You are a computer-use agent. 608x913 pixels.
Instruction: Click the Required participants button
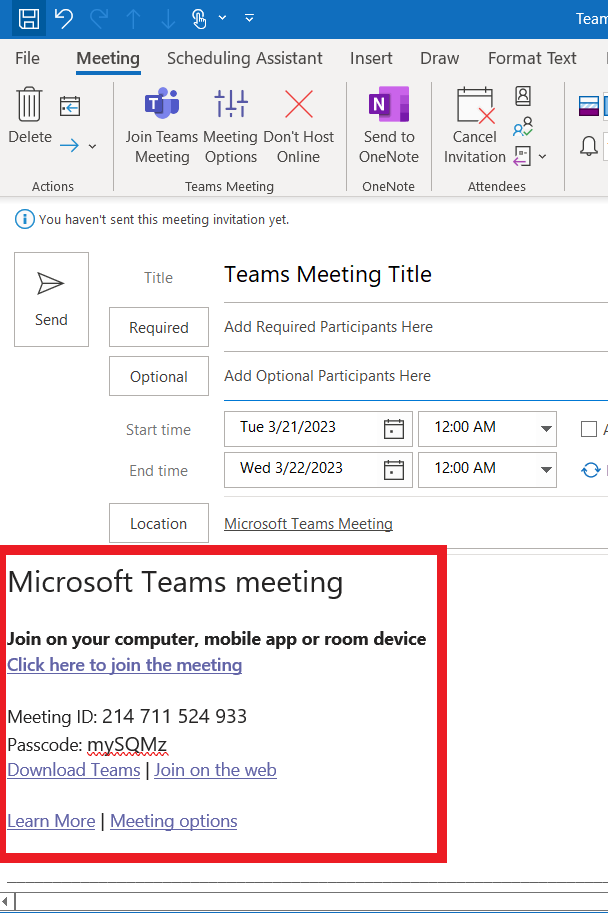coord(159,327)
